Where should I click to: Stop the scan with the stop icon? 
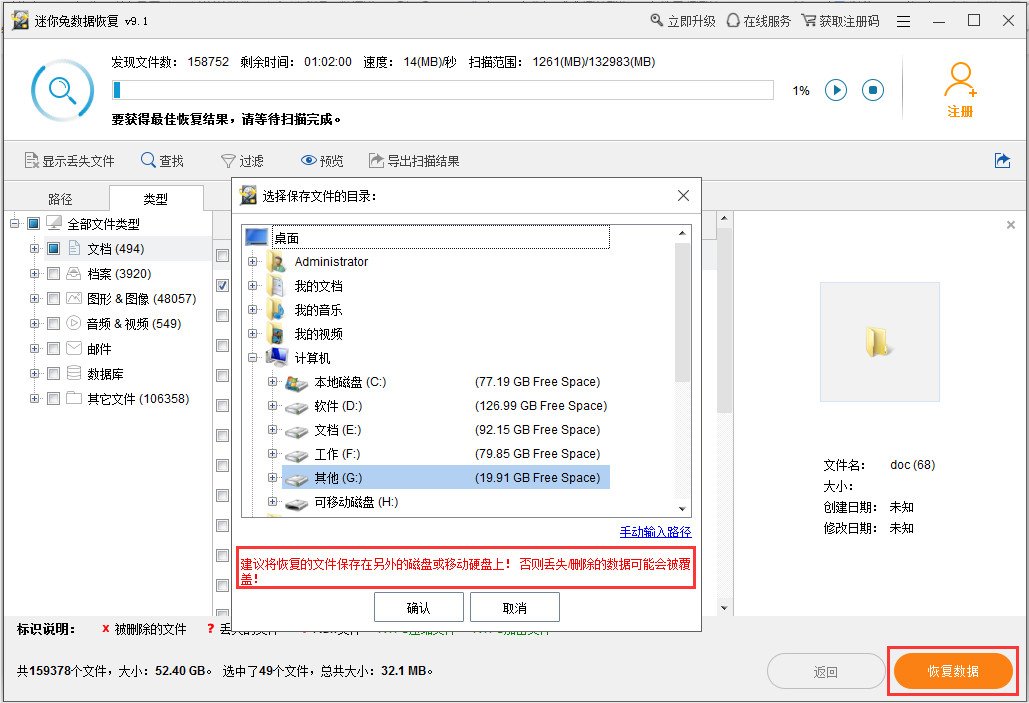click(x=872, y=90)
